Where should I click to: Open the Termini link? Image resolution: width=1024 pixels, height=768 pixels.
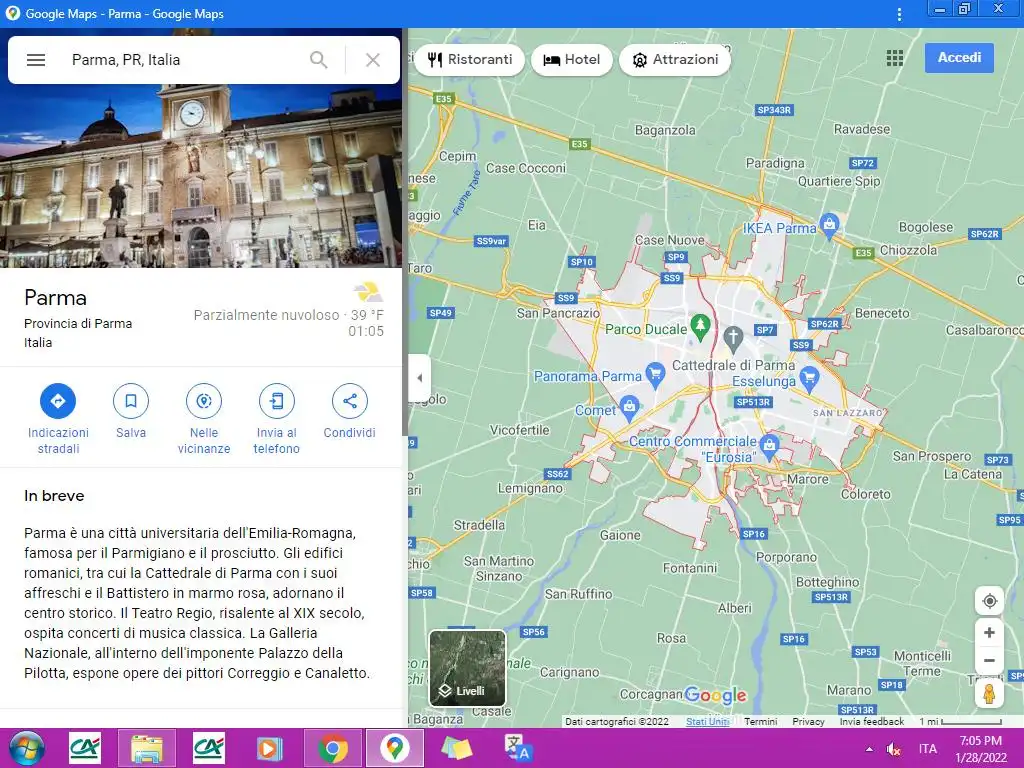[x=761, y=722]
